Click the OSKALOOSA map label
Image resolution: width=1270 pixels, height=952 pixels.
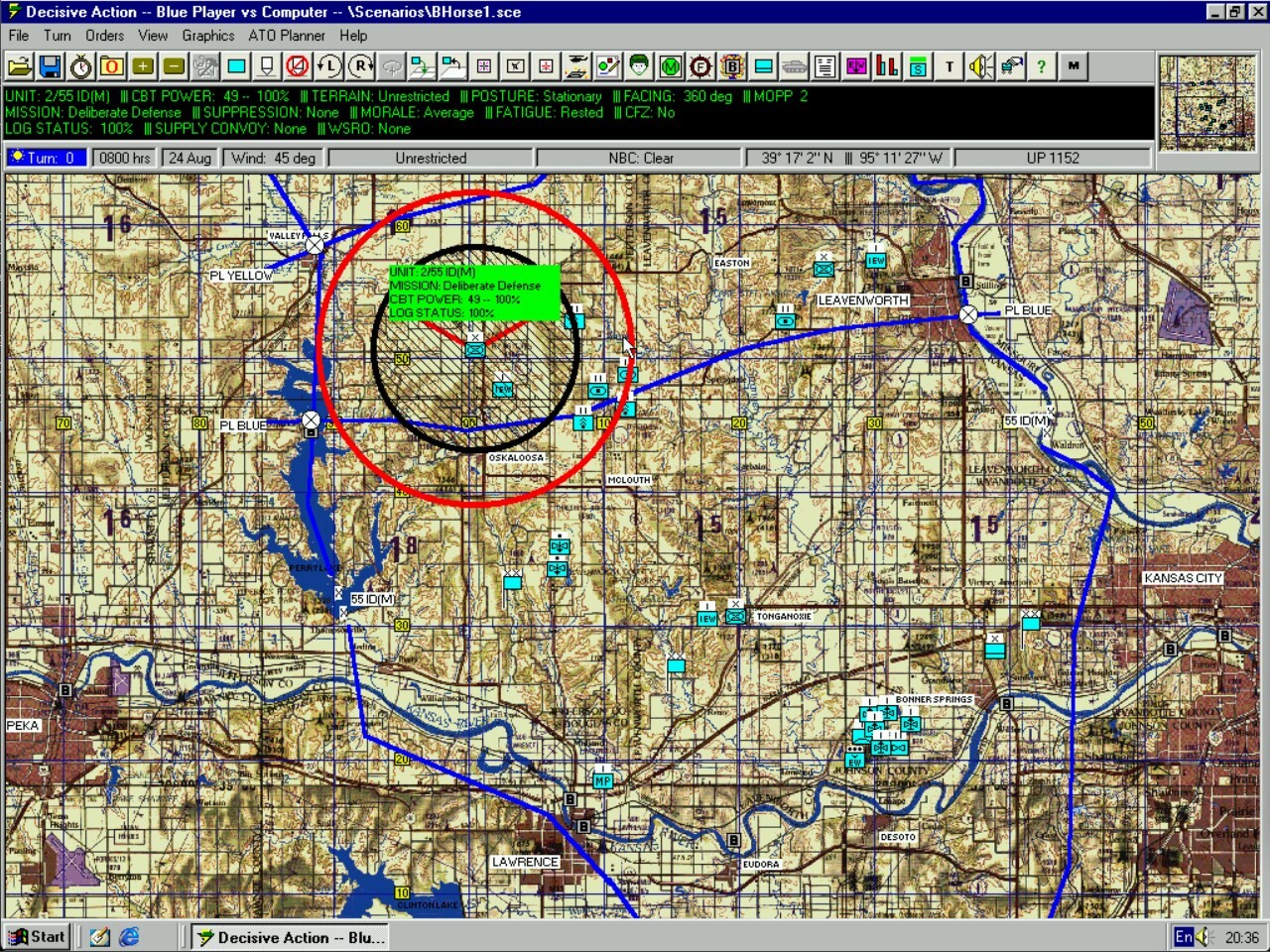[516, 458]
